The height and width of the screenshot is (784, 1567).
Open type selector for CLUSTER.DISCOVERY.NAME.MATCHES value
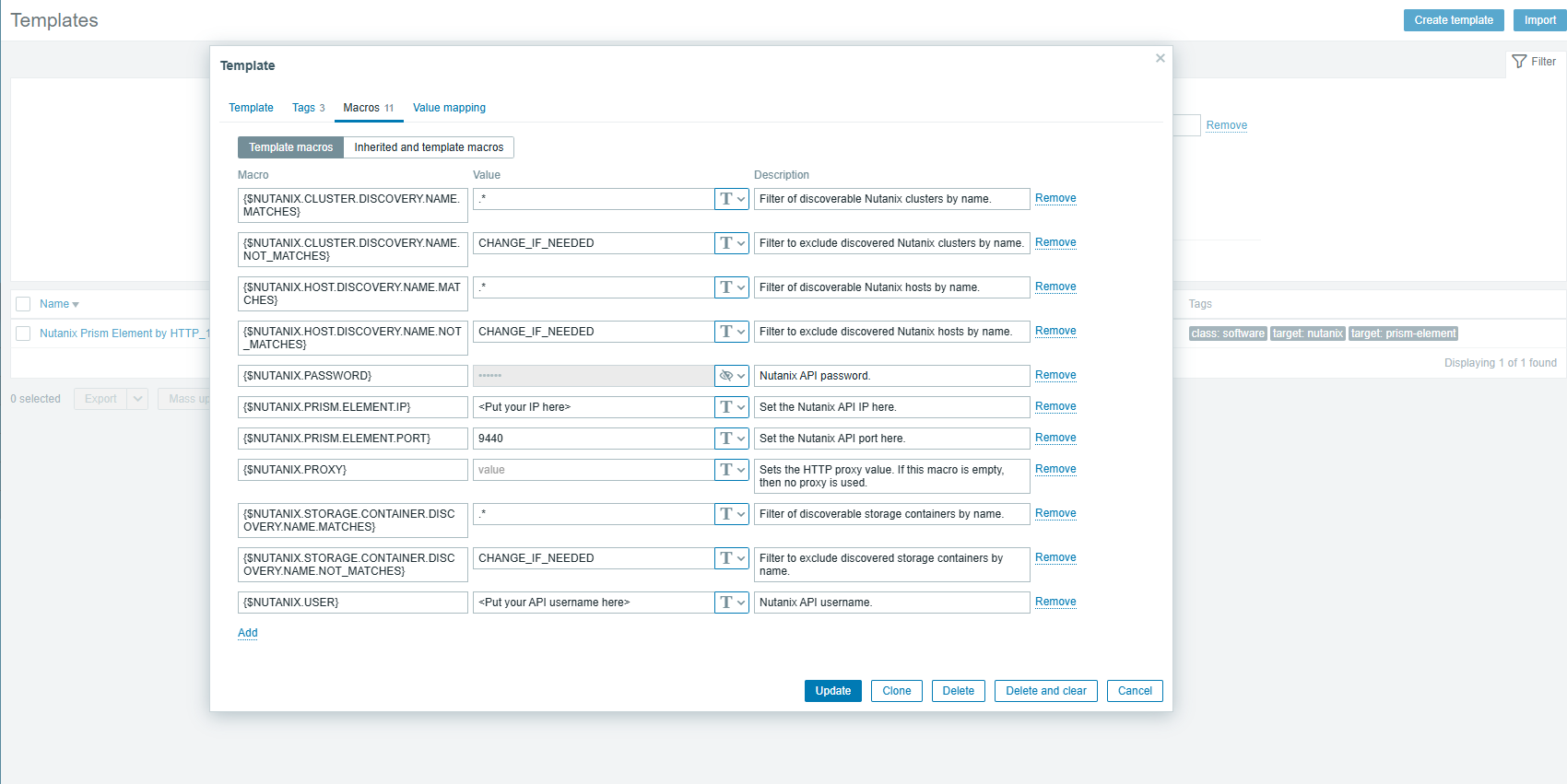(x=732, y=199)
